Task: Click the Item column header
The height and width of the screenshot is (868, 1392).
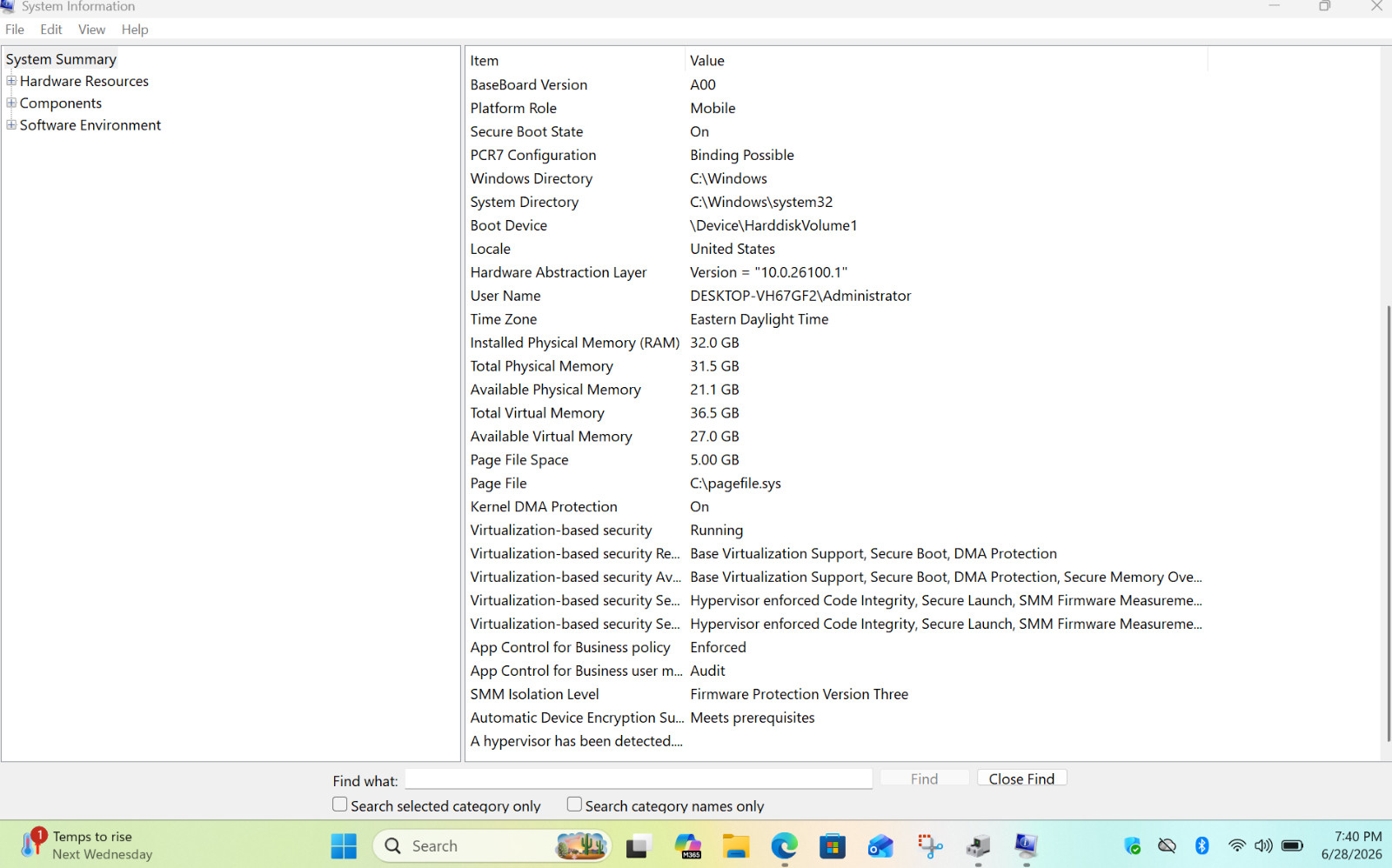Action: point(576,60)
